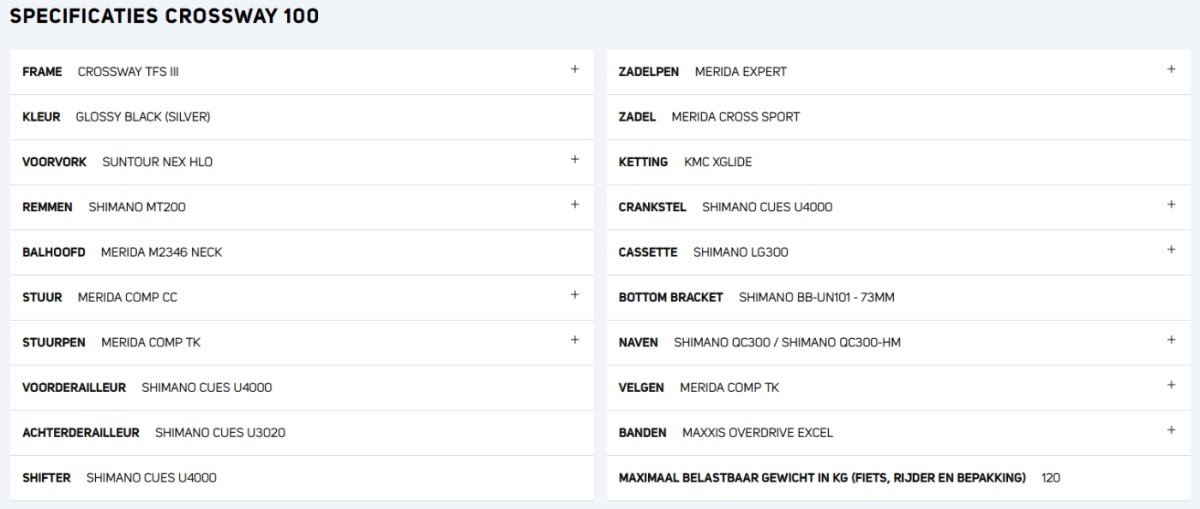
Task: Open REMMEN Shimano MT200 details plus
Action: pos(575,205)
